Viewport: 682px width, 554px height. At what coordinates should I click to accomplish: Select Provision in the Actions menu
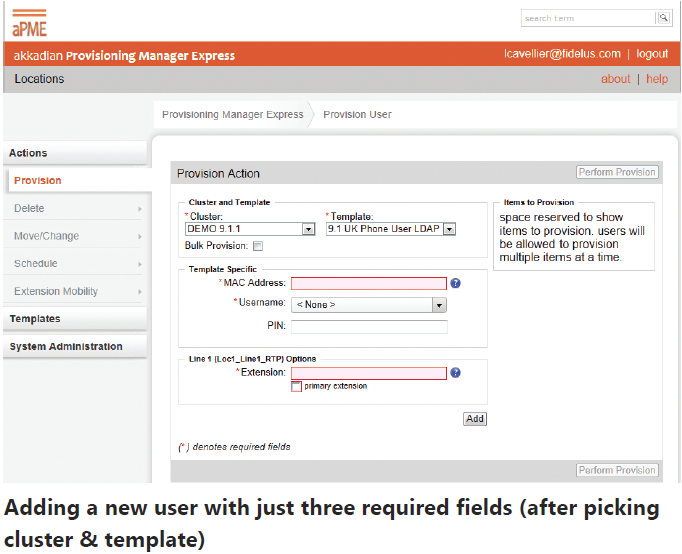[x=38, y=180]
